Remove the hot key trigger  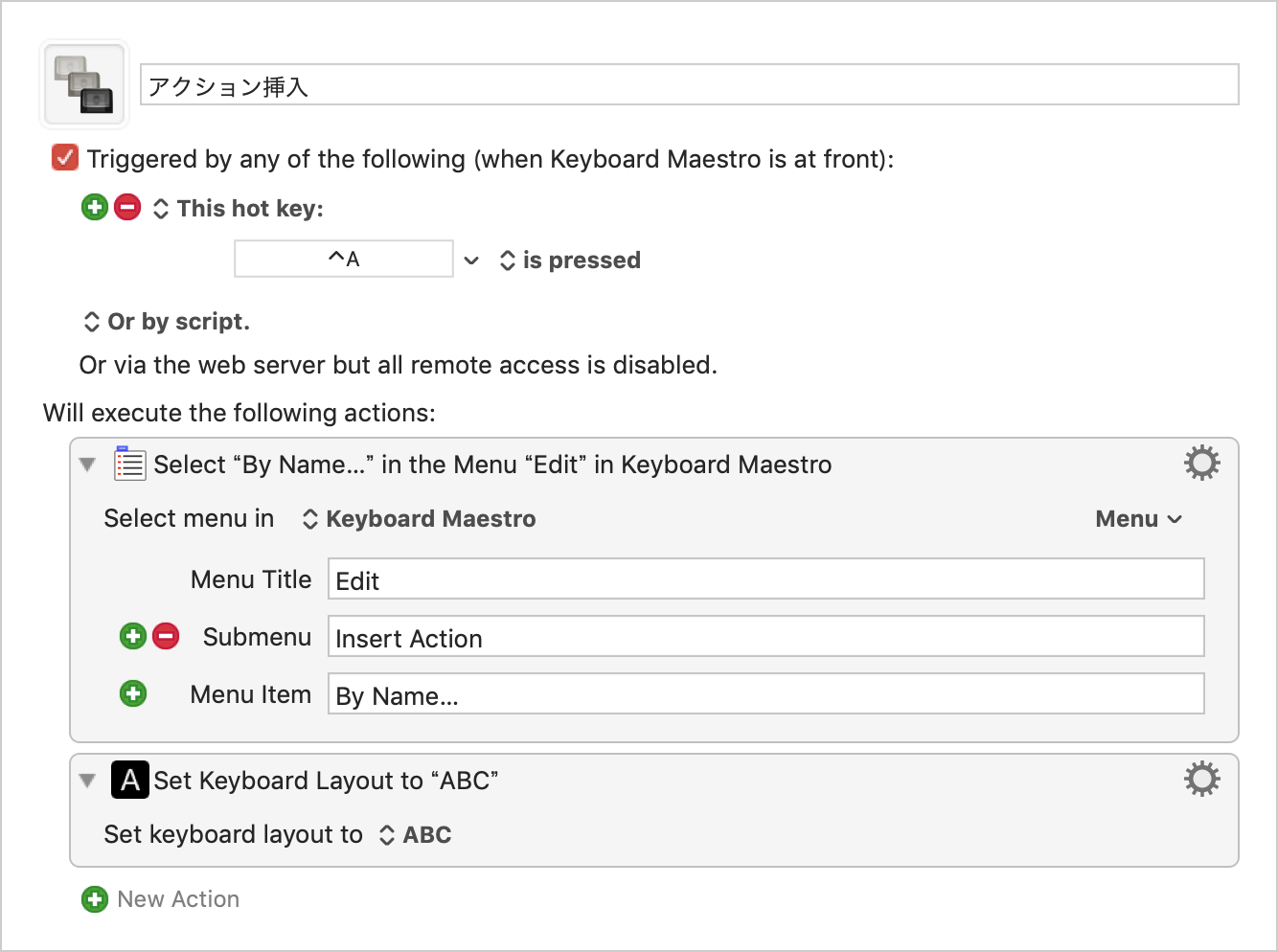coord(127,208)
